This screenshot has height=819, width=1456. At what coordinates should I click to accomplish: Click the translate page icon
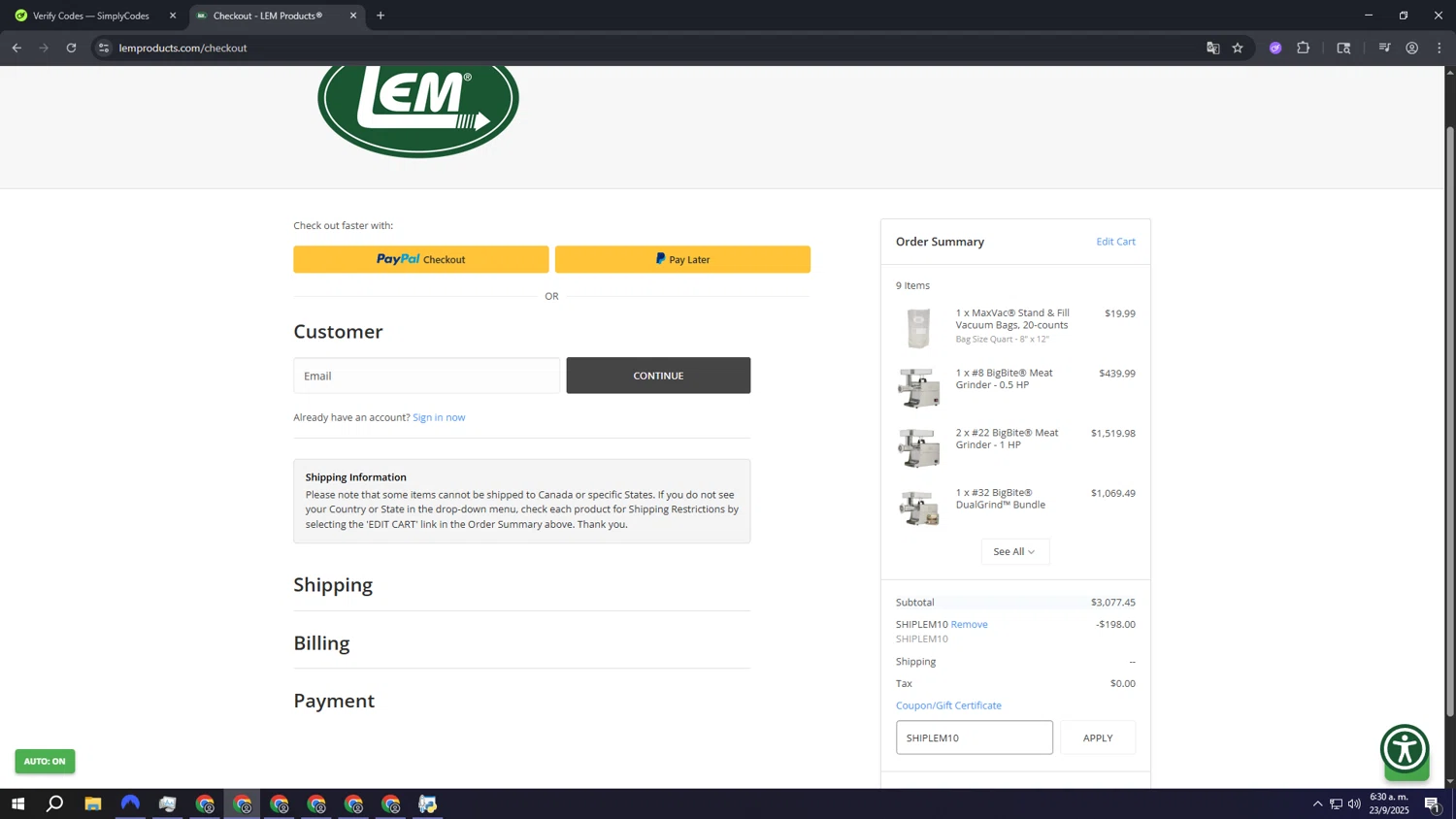pyautogui.click(x=1212, y=48)
